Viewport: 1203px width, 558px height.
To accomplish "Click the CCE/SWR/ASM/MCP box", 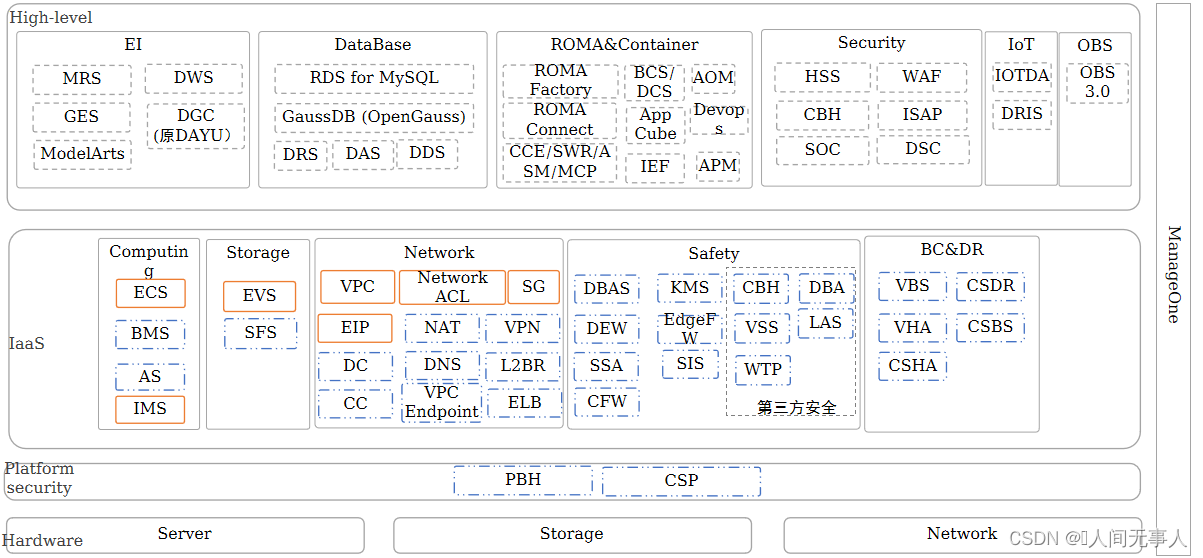I will 560,163.
